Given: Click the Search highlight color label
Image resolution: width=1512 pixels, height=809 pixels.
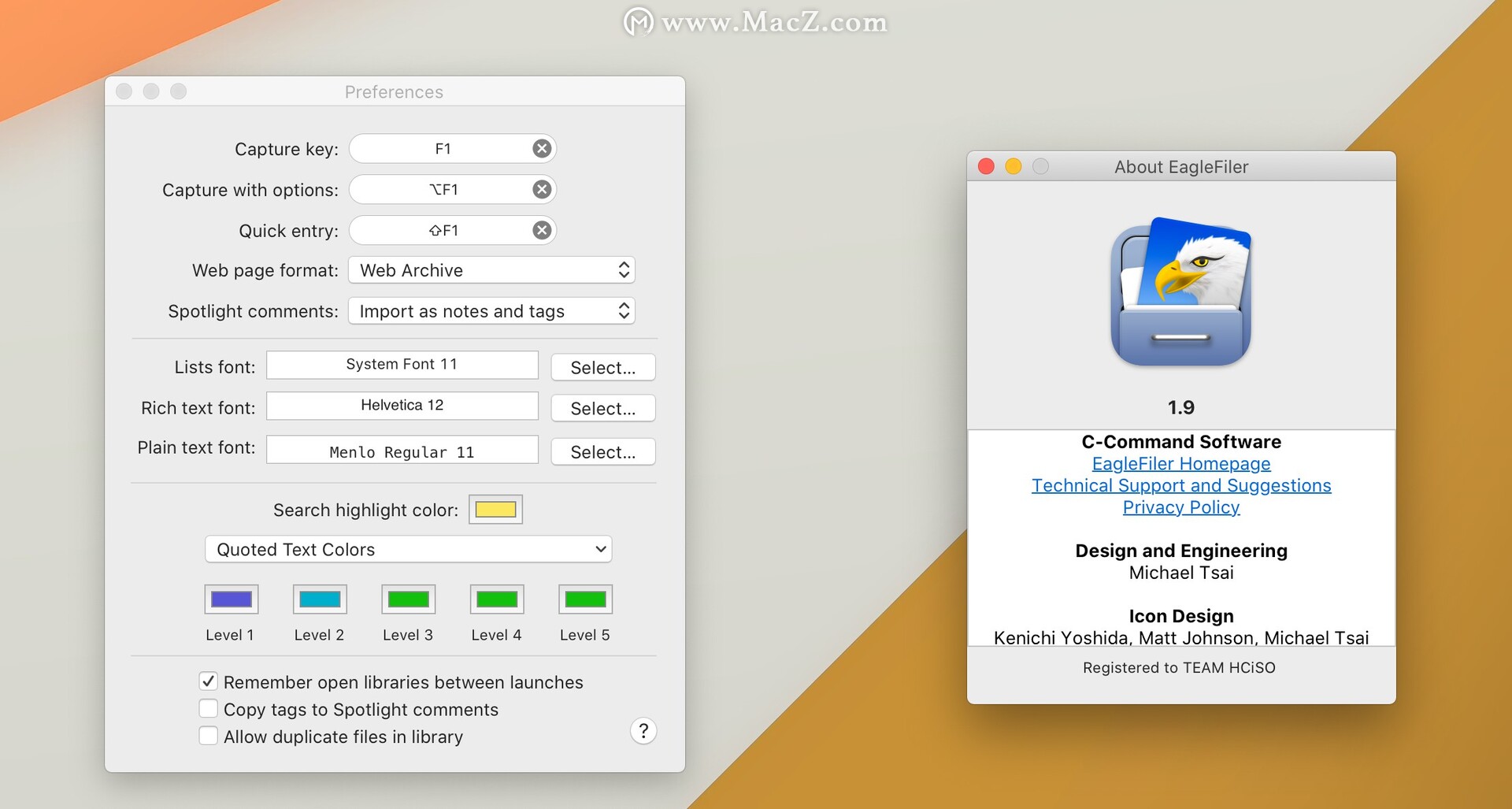Looking at the screenshot, I should tap(365, 510).
